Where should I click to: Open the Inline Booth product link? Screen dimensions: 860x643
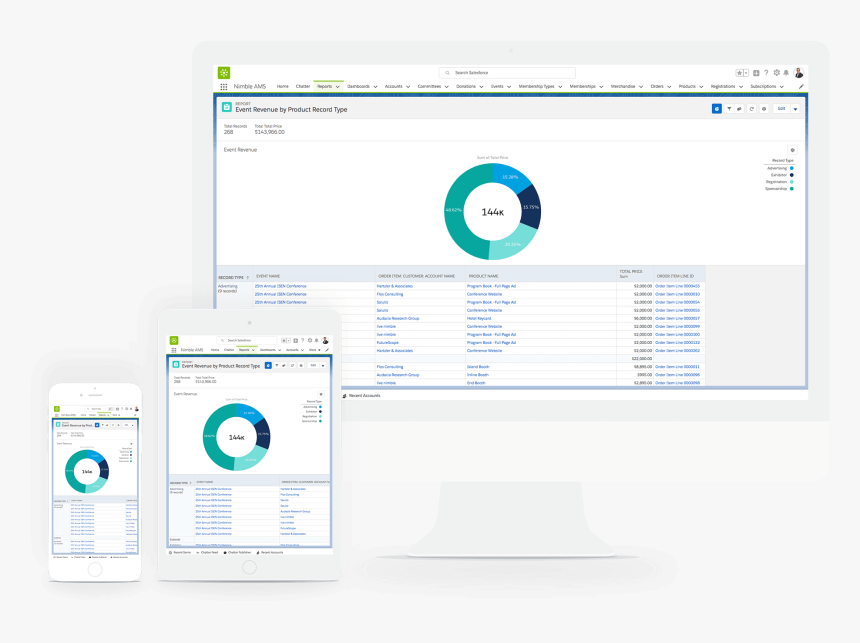478,375
